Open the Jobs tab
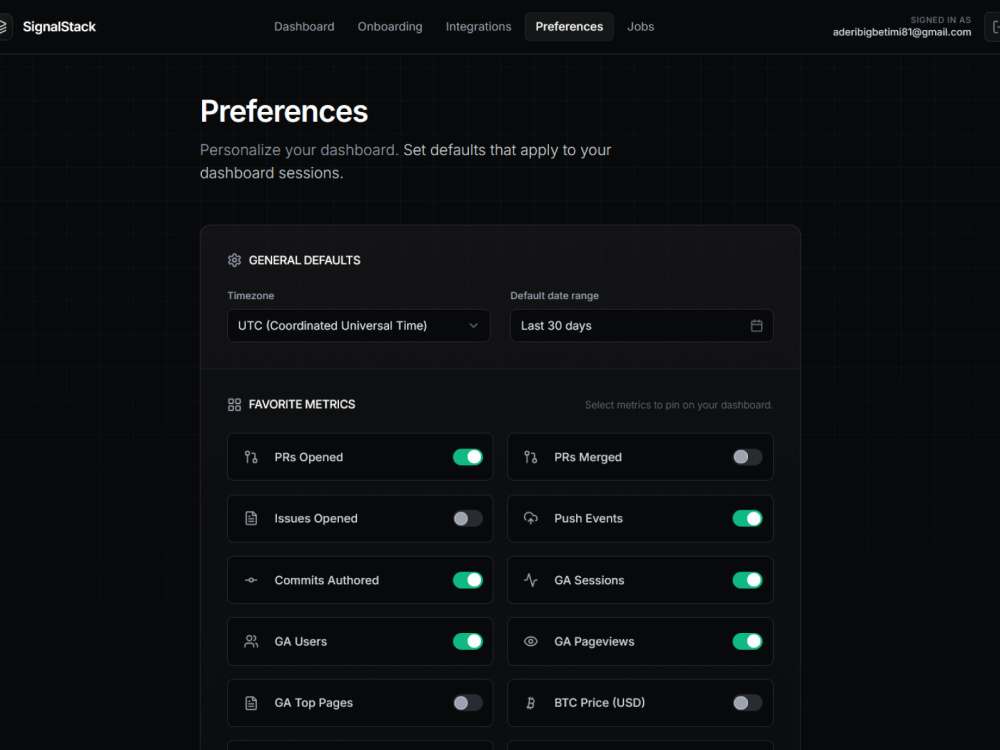Screen dimensions: 1000x750 tap(640, 27)
